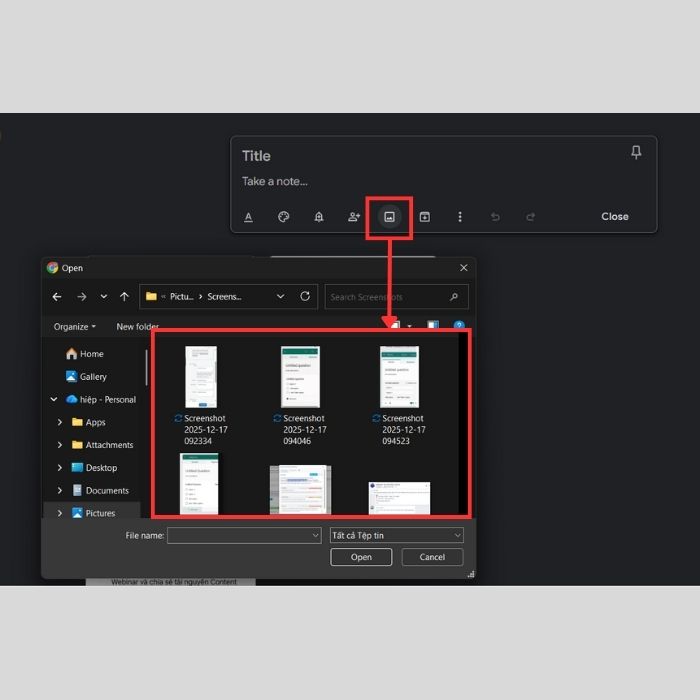Go forward in the Open dialog
Screen dimensions: 700x700
[82, 297]
